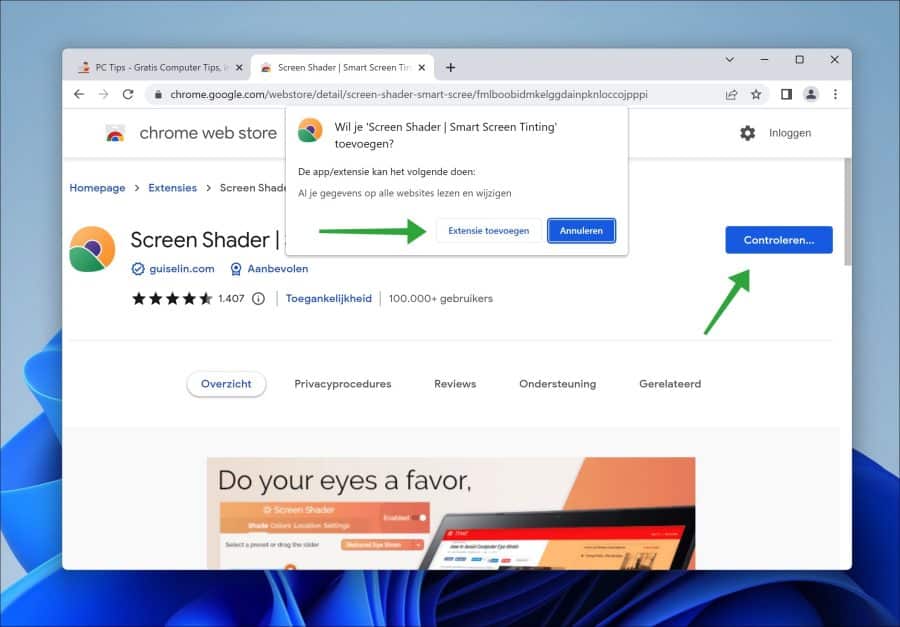
Task: Click the Controleren... button
Action: tap(779, 240)
